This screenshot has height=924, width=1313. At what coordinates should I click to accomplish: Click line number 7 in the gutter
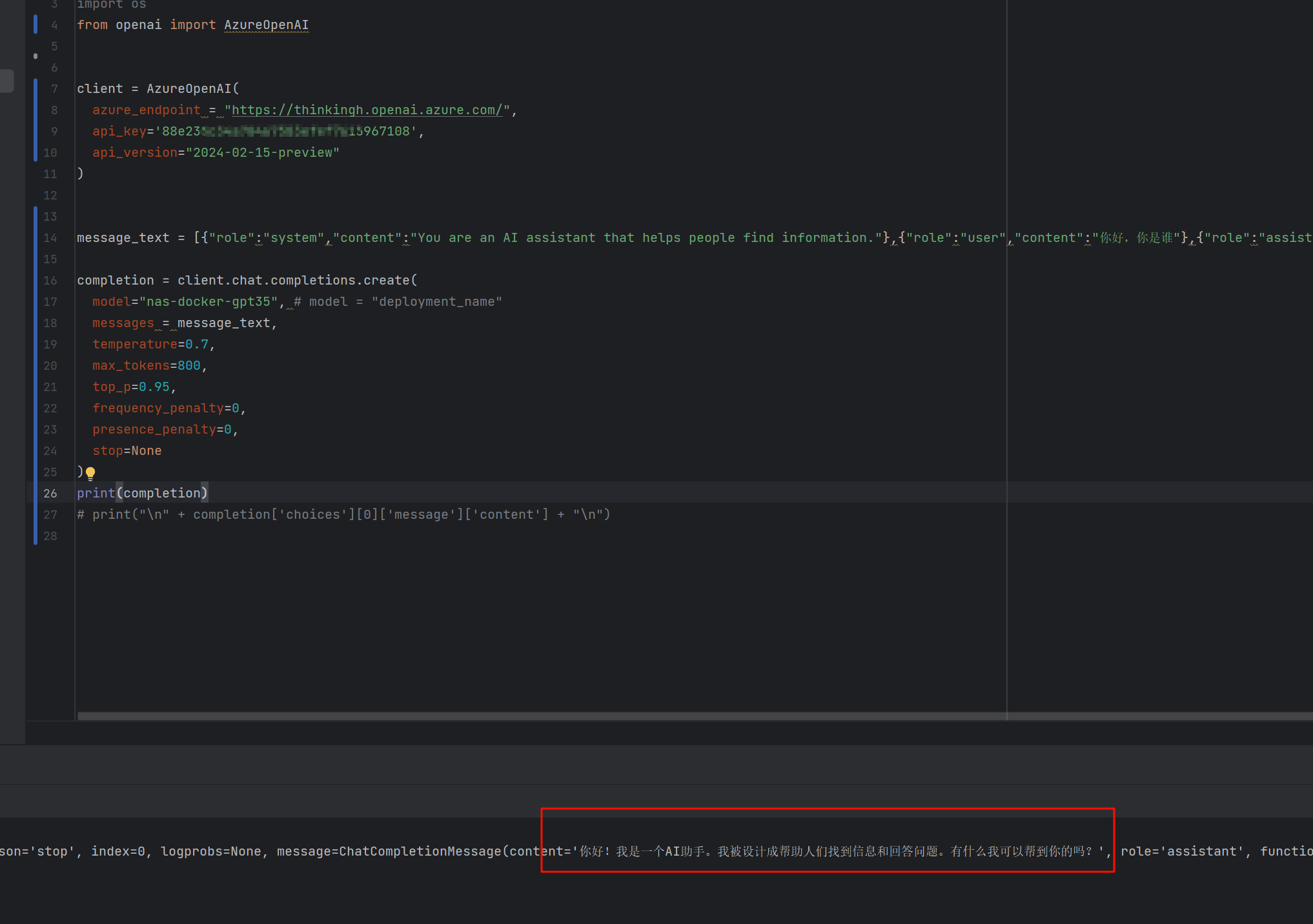pyautogui.click(x=54, y=89)
